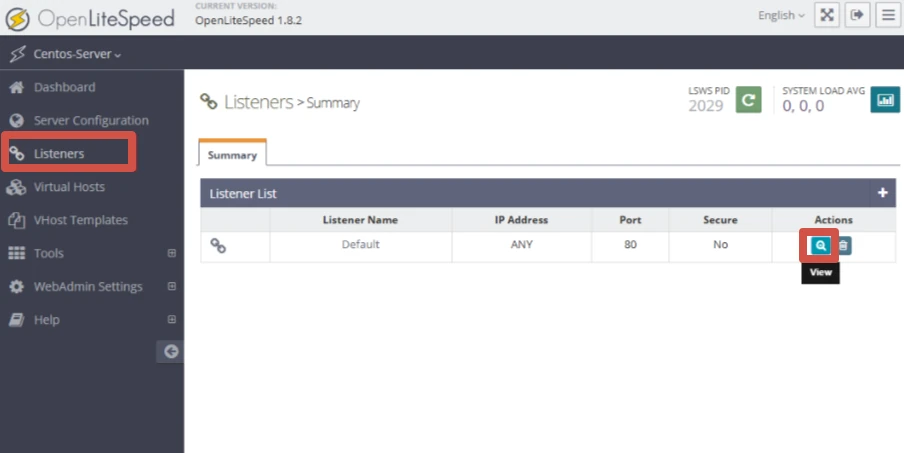Click the Tools grid icon
This screenshot has width=904, height=453.
coord(17,253)
